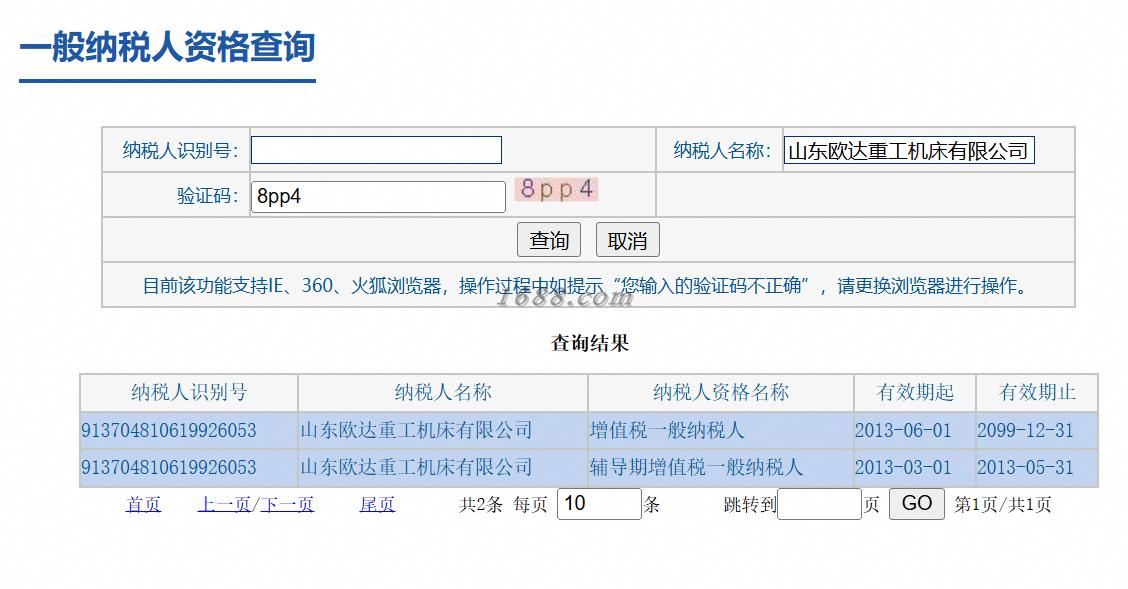Select the 有效期起 column header
This screenshot has width=1128, height=589.
click(915, 392)
